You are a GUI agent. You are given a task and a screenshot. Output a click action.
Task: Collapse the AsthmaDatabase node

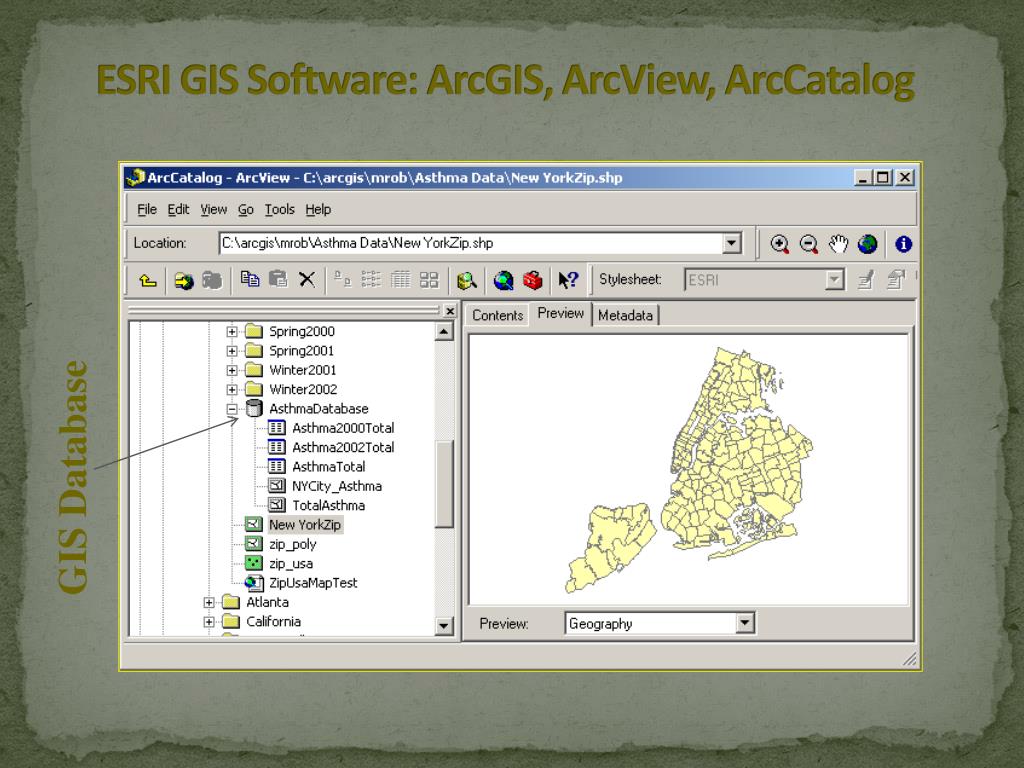(x=231, y=409)
